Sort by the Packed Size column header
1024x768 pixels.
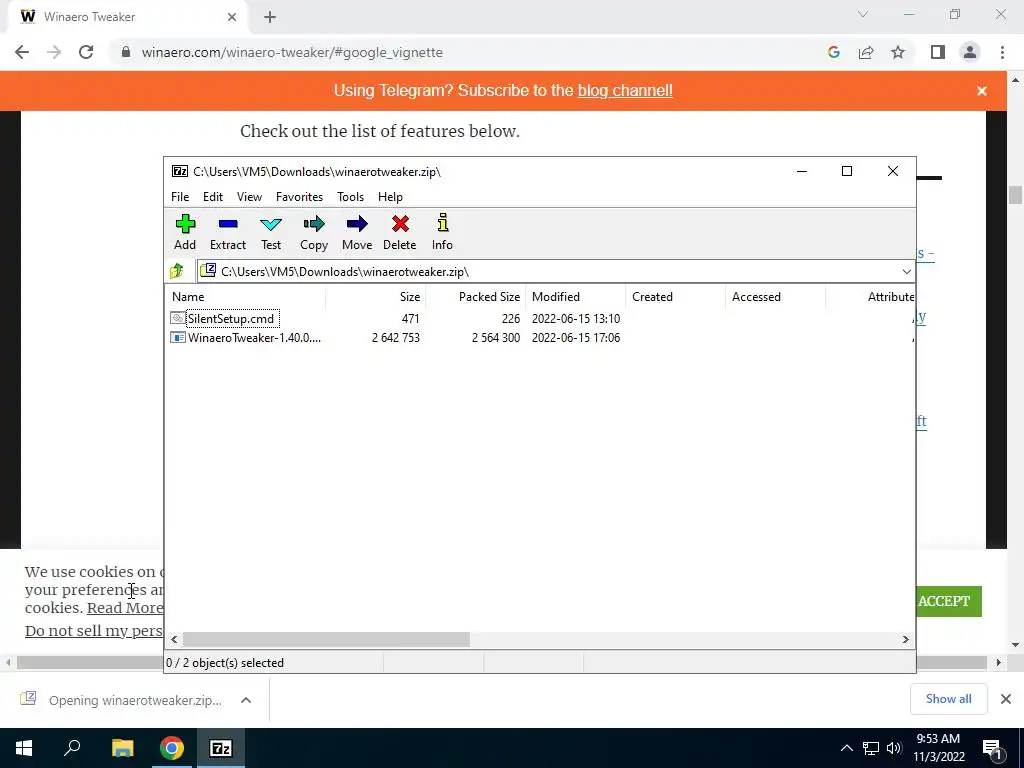point(475,296)
